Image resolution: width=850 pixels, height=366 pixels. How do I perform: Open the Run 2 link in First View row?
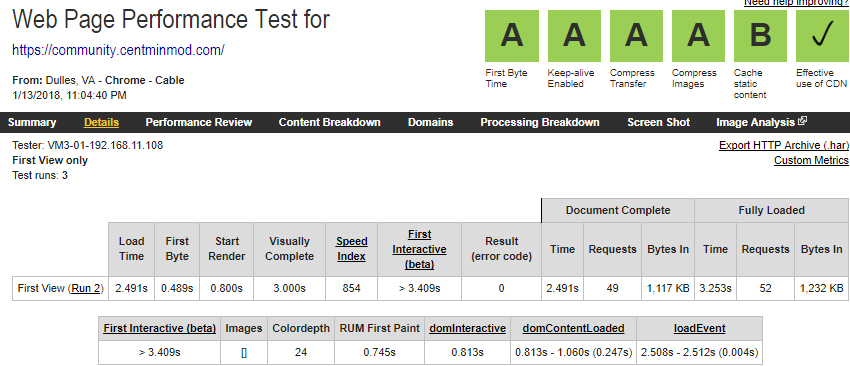point(86,288)
